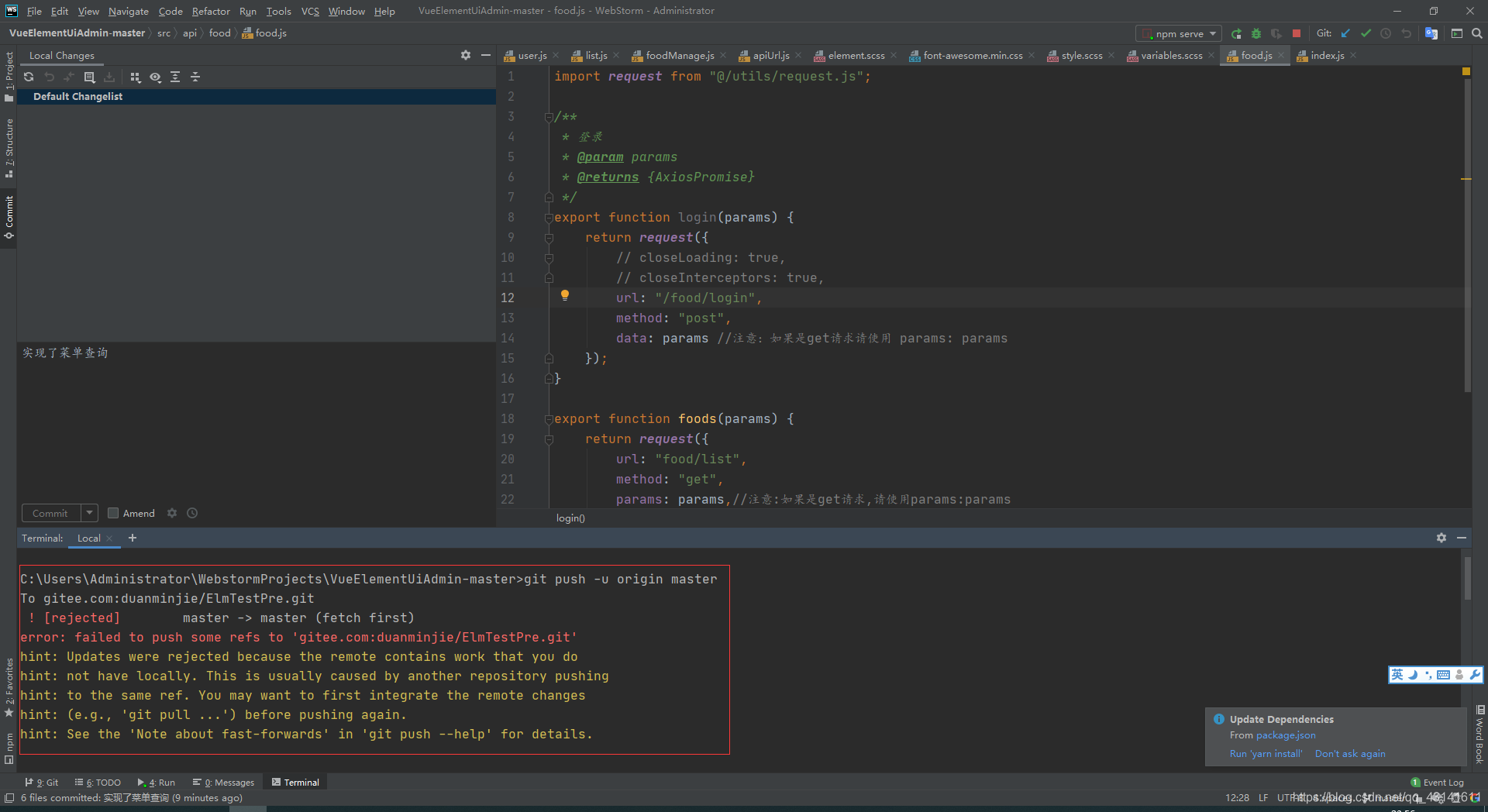Refresh the Local Changes list
The width and height of the screenshot is (1488, 812).
29,77
